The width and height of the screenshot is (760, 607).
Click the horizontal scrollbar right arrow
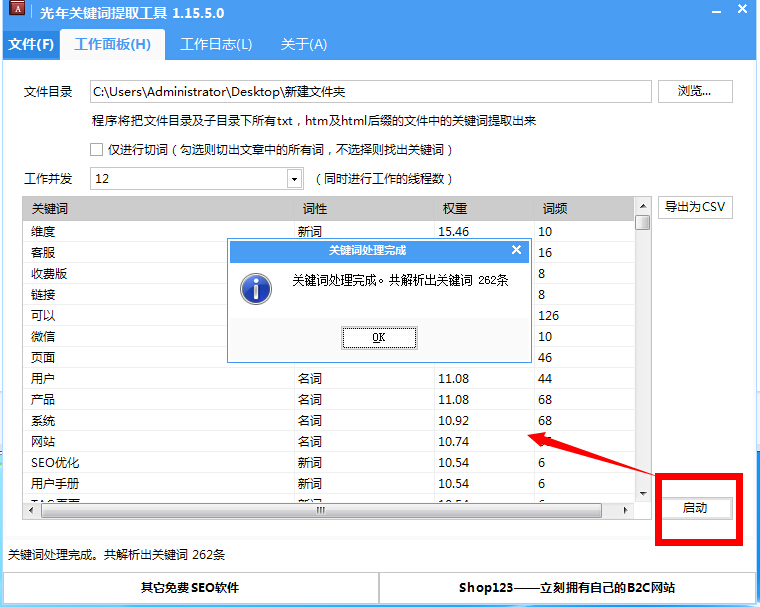pyautogui.click(x=627, y=510)
